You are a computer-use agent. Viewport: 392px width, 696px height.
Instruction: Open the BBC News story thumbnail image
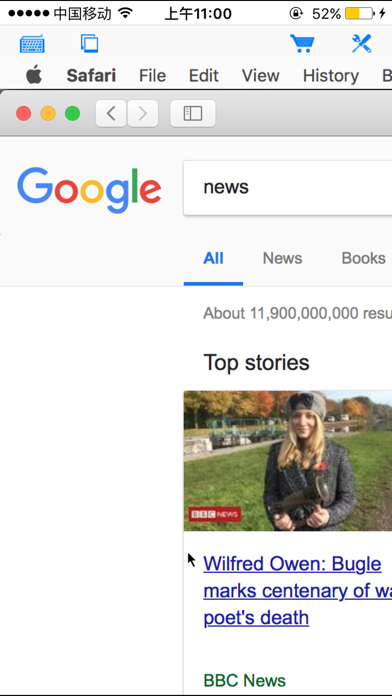click(288, 461)
